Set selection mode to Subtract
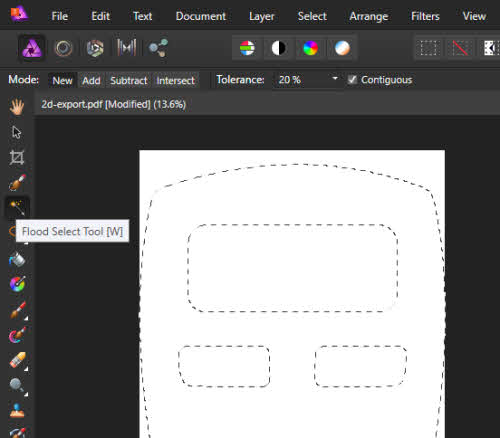Viewport: 500px width, 438px height. click(129, 80)
